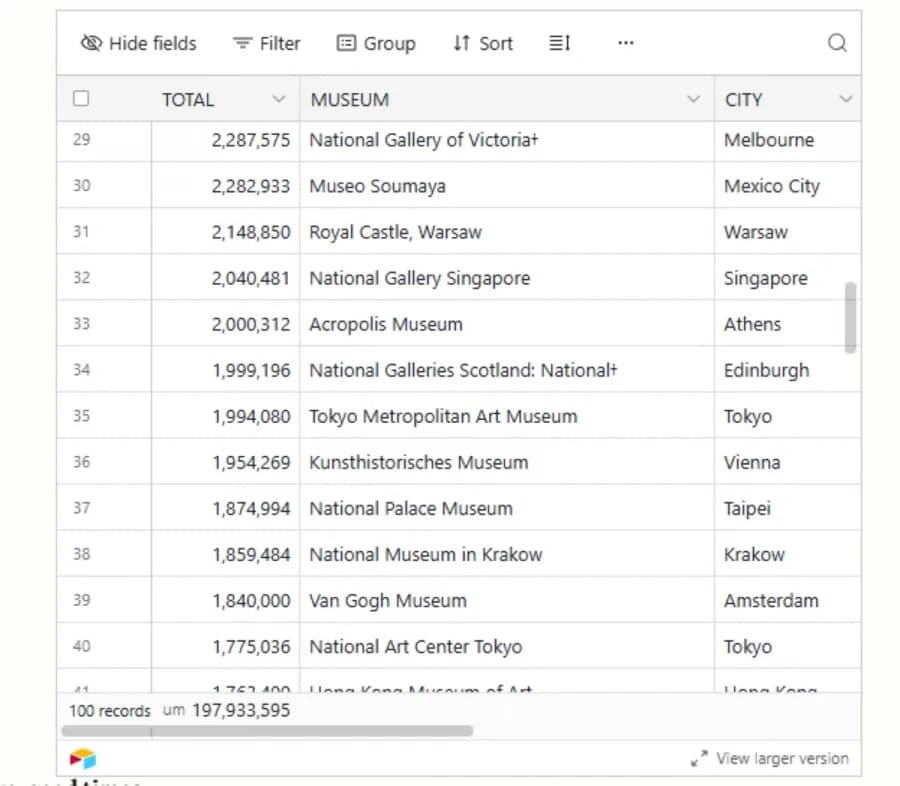This screenshot has width=900, height=786.
Task: Click row number 40
Action: (82, 646)
